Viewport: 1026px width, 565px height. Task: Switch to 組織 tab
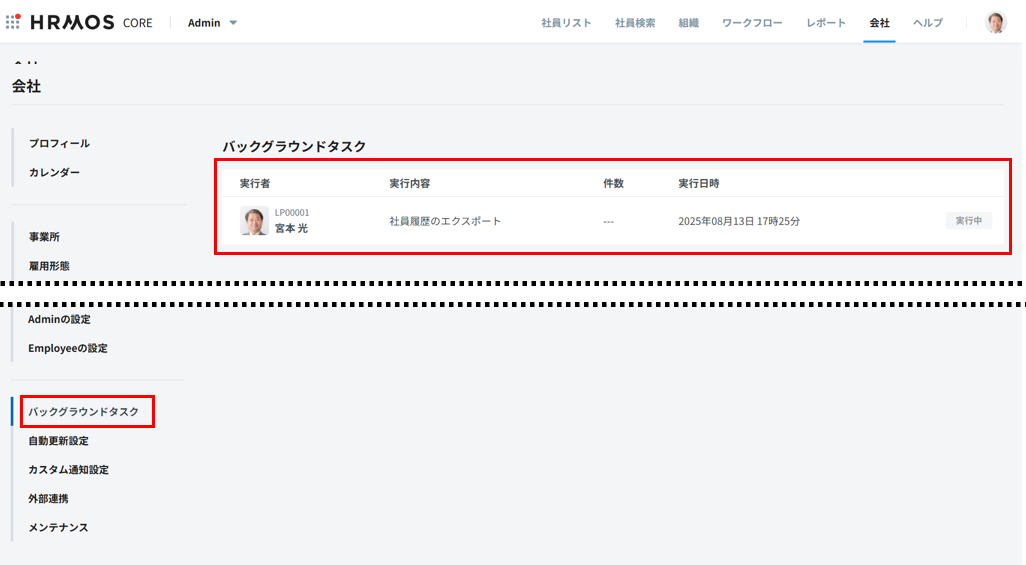[688, 23]
